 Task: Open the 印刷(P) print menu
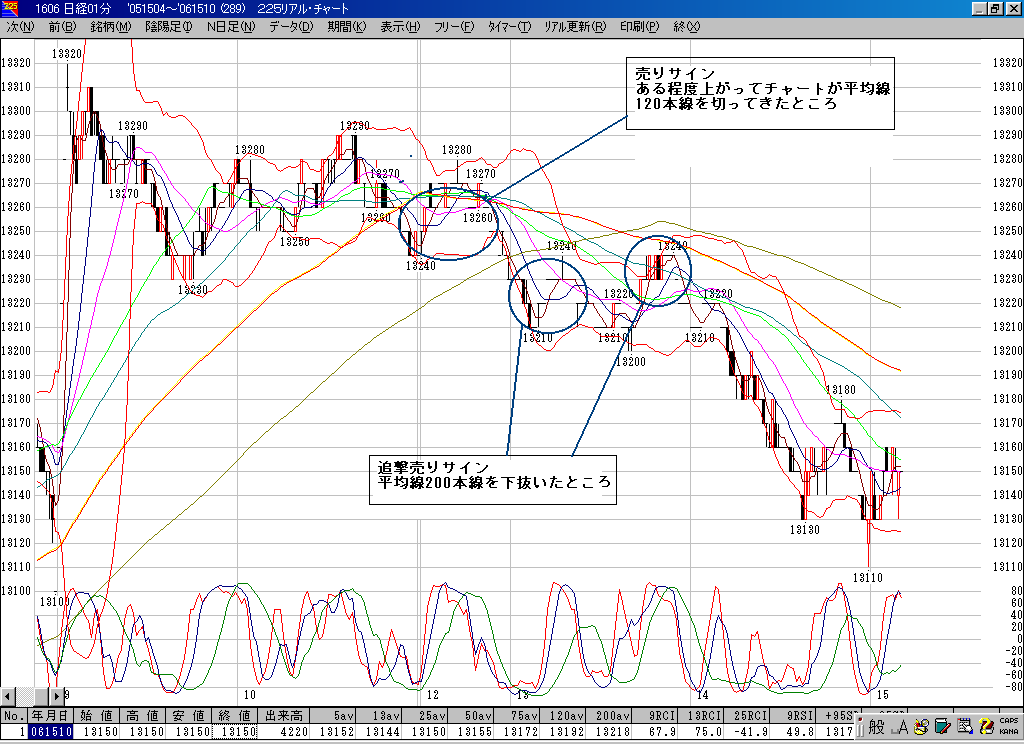pos(639,27)
